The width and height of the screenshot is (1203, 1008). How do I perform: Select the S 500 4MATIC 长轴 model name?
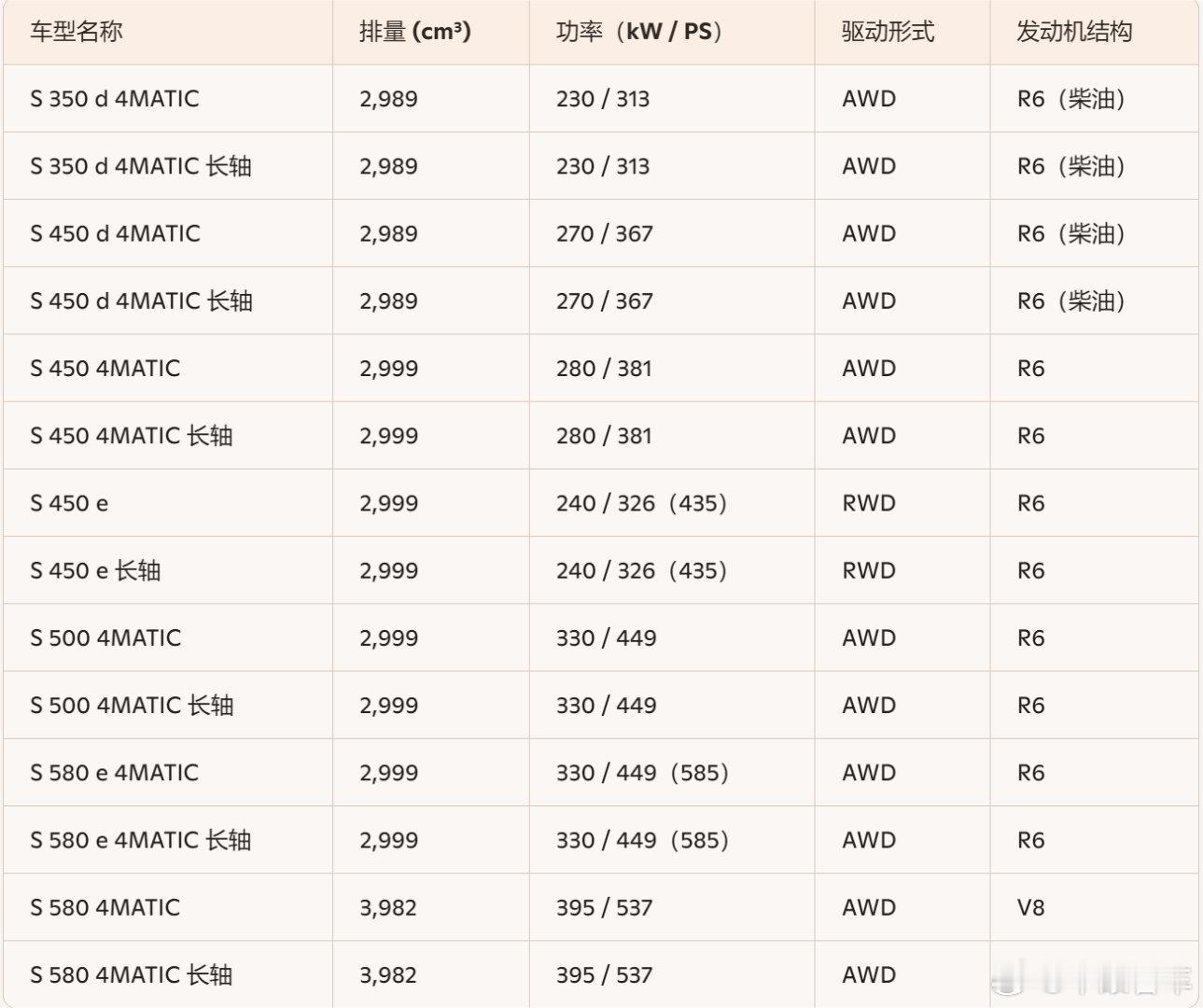click(132, 706)
